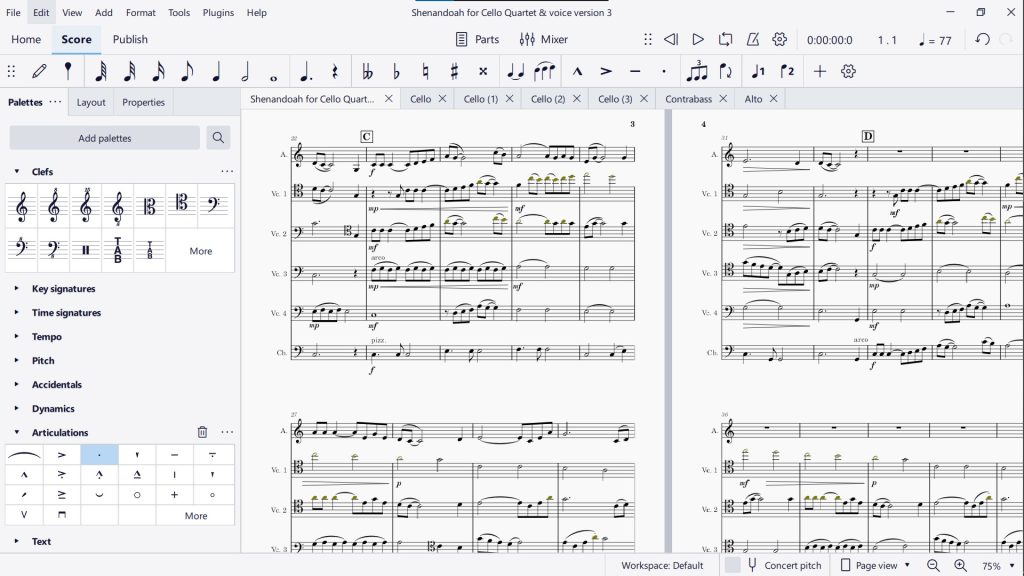The width and height of the screenshot is (1024, 576).
Task: Expand the Time signatures palette
Action: (17, 313)
